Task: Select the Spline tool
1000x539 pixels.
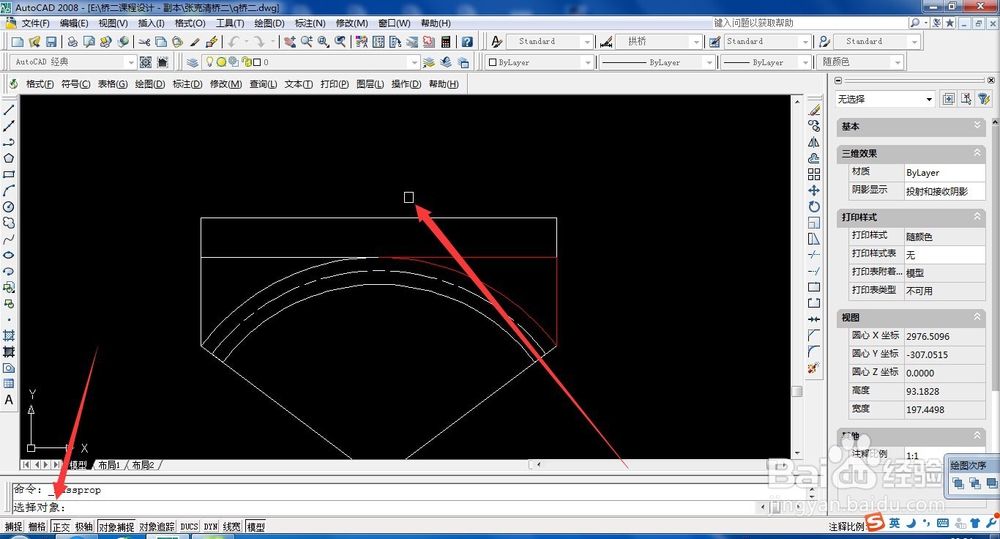Action: coord(9,239)
